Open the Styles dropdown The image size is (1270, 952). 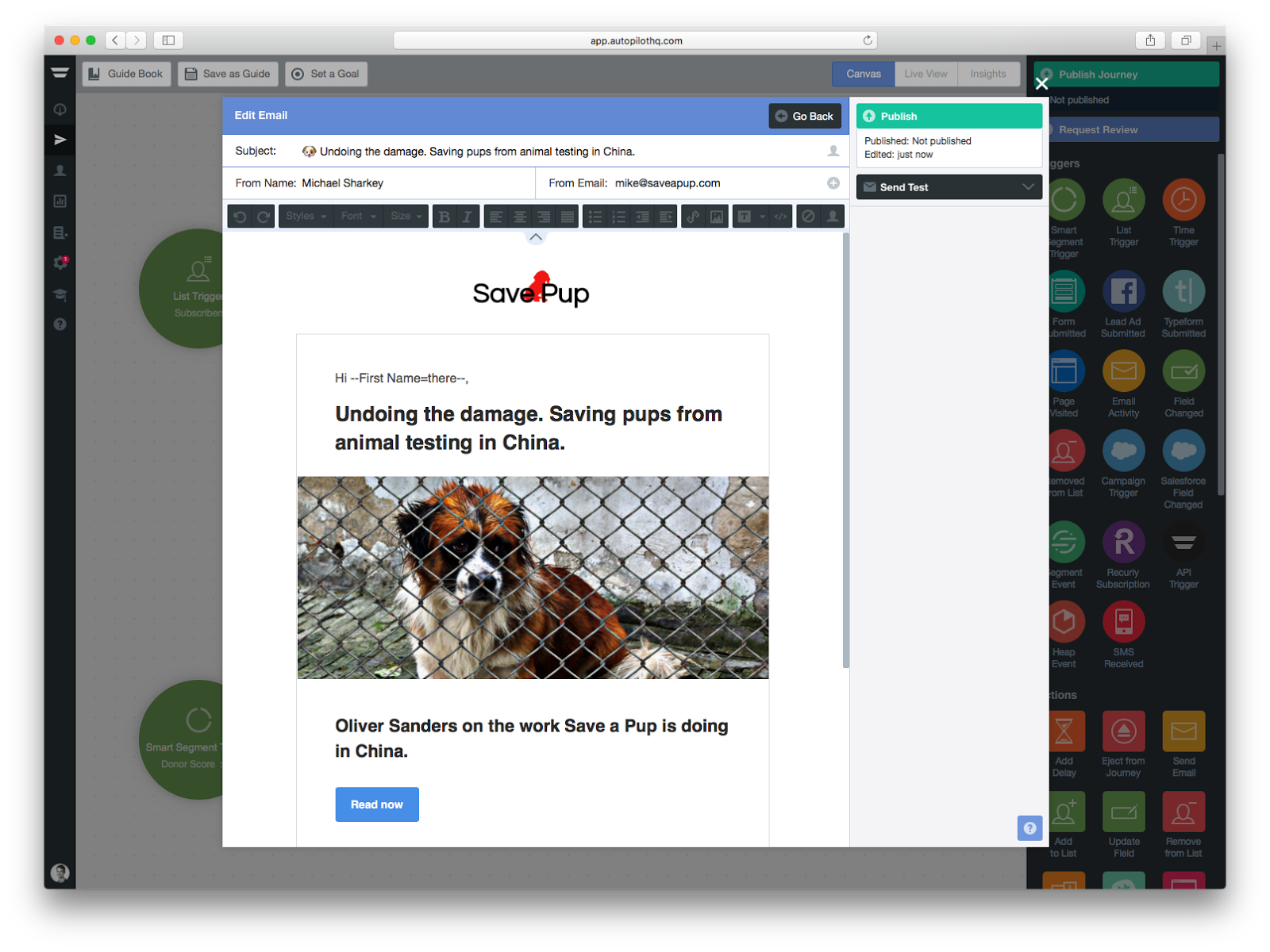click(306, 217)
